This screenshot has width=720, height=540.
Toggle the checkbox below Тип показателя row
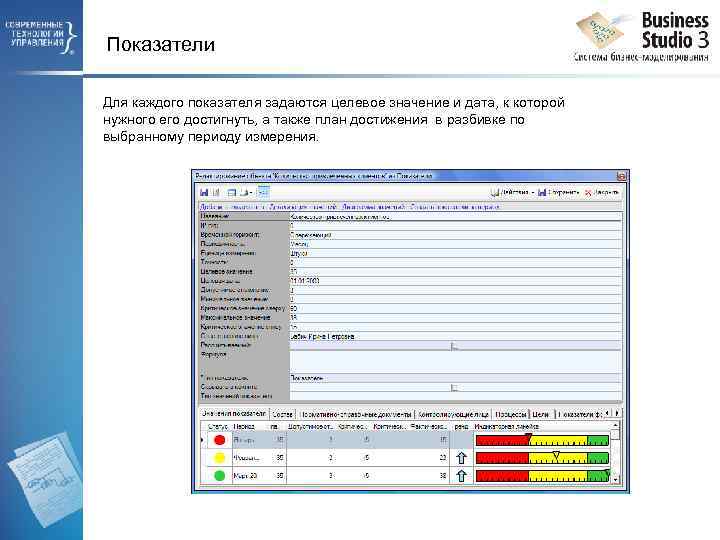454,388
